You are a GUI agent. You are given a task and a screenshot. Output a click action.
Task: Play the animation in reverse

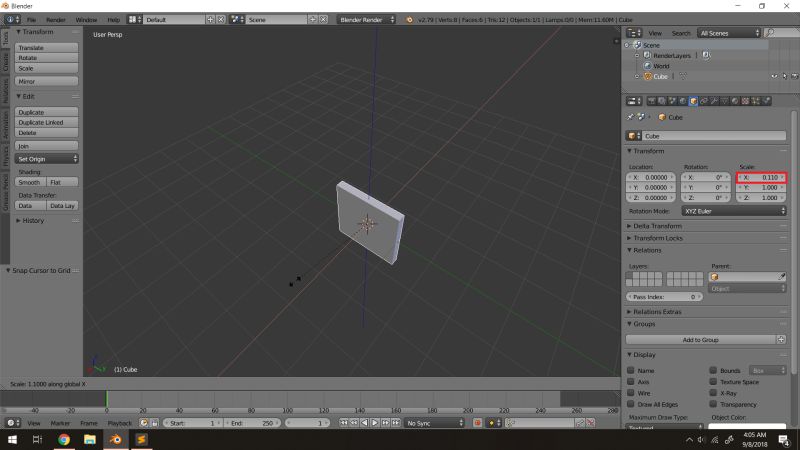[364, 423]
